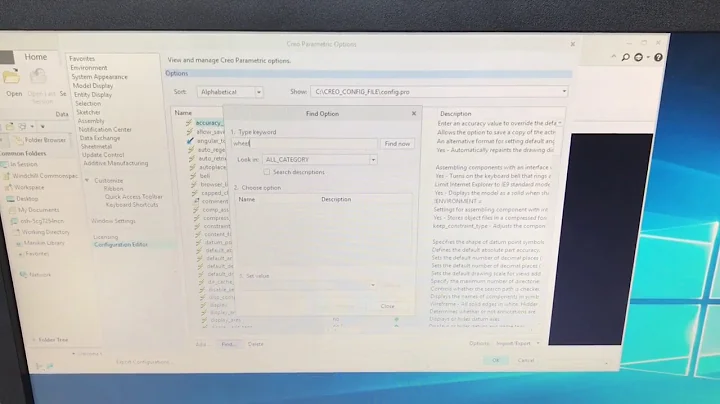The image size is (720, 404).
Task: Select the Workspace folder entry
Action: pos(29,187)
